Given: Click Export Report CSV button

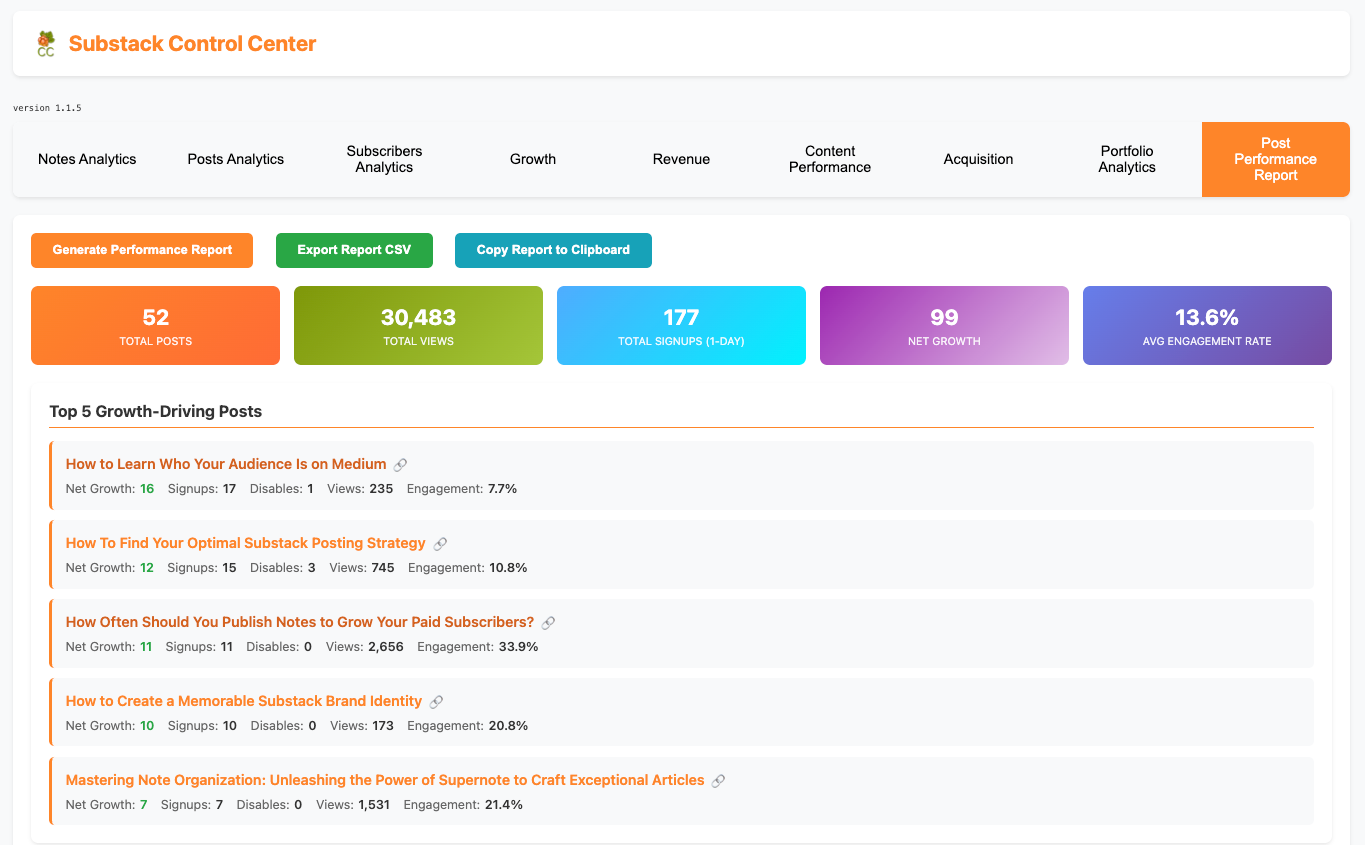Looking at the screenshot, I should click(354, 250).
